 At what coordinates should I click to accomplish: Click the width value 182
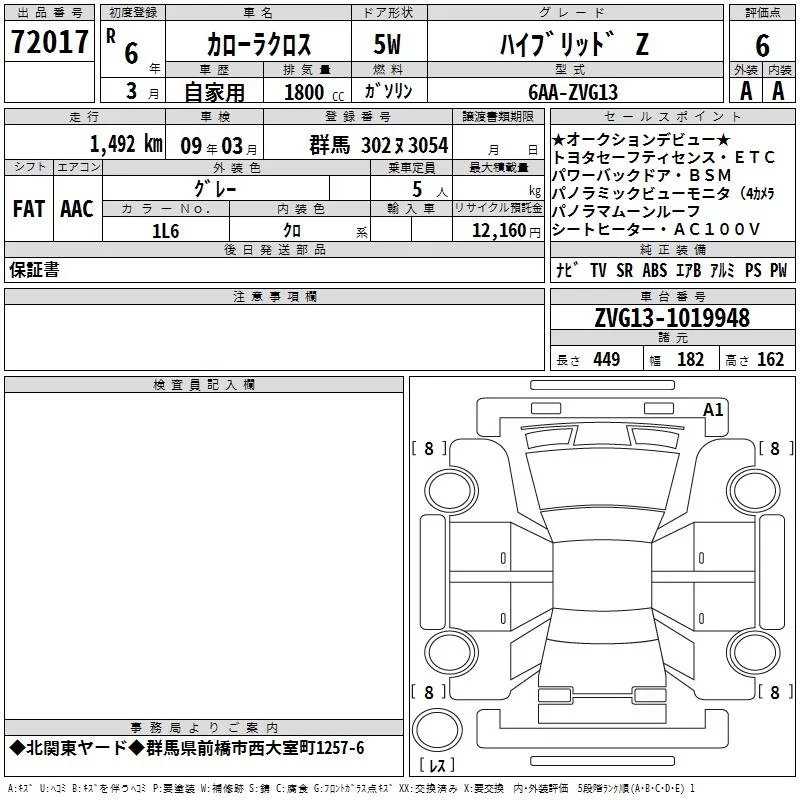tap(690, 359)
